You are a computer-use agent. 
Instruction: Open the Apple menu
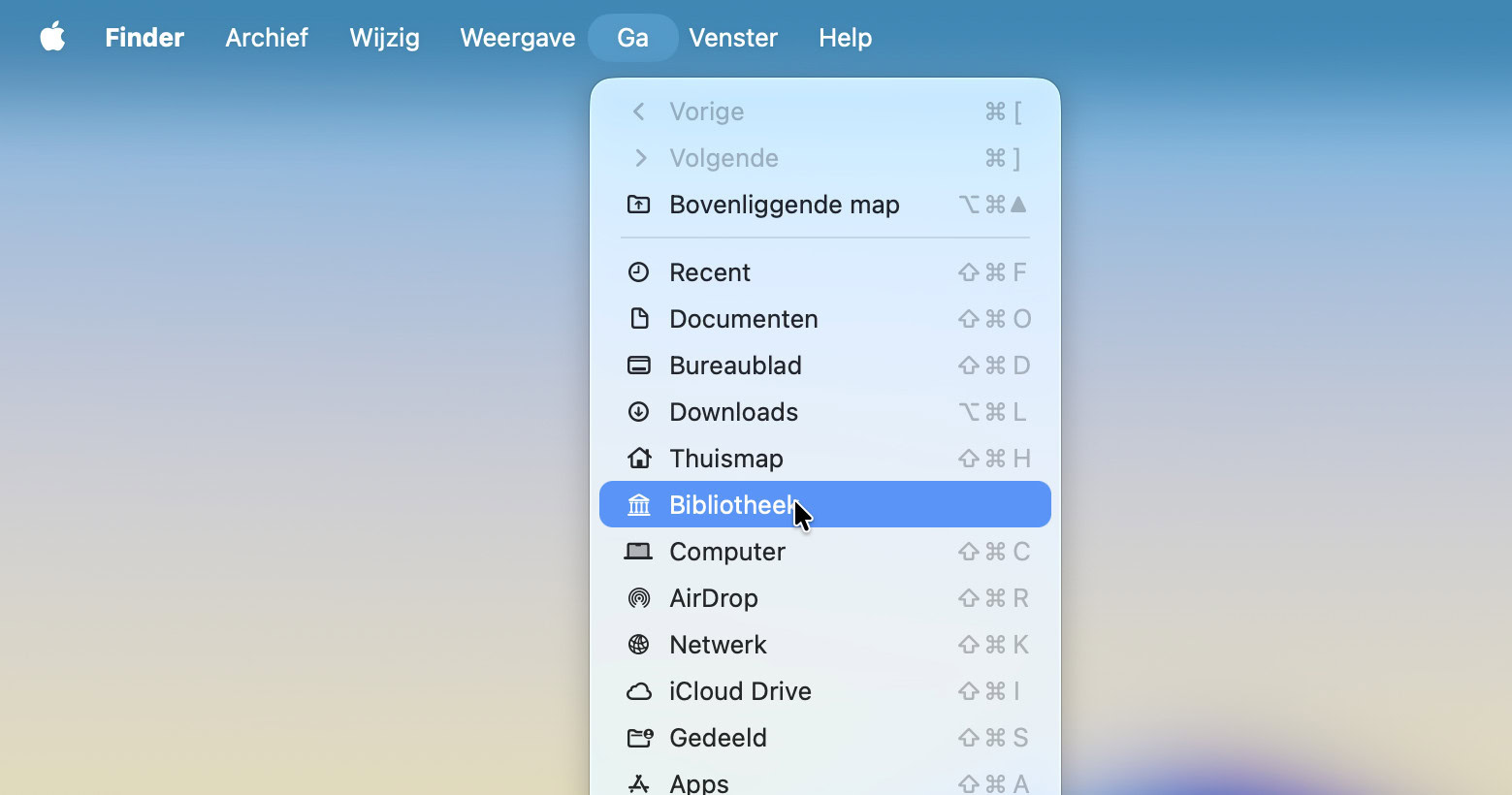pyautogui.click(x=52, y=38)
